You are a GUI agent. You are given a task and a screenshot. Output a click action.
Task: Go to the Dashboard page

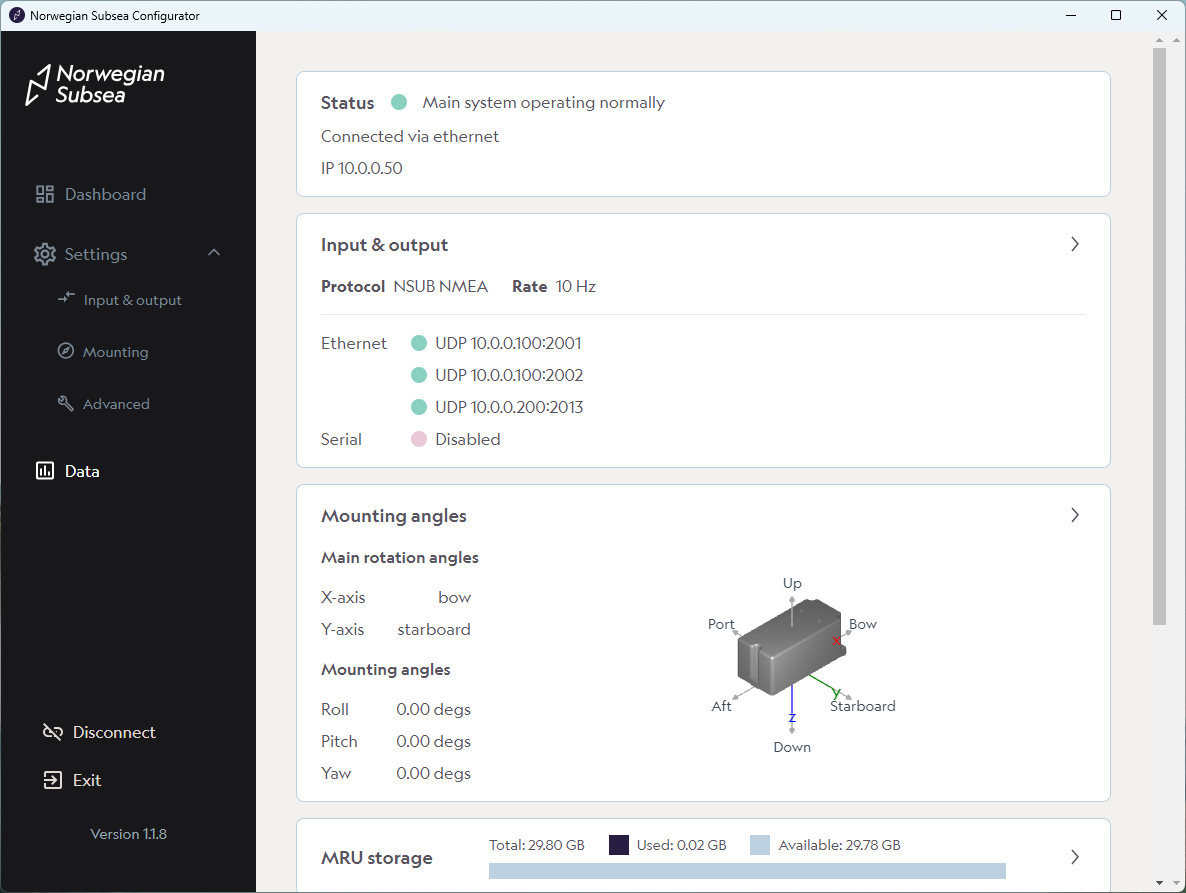click(x=105, y=194)
